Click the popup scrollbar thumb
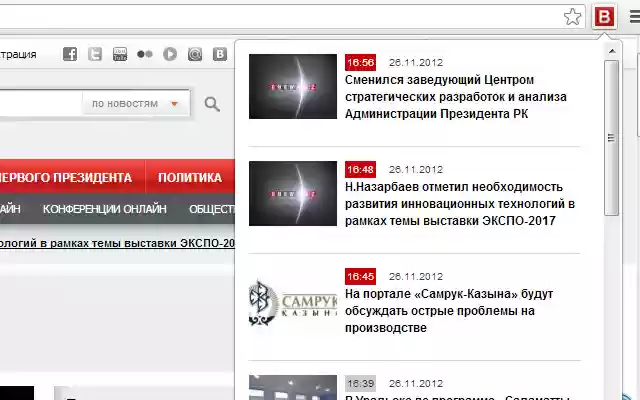 611,138
